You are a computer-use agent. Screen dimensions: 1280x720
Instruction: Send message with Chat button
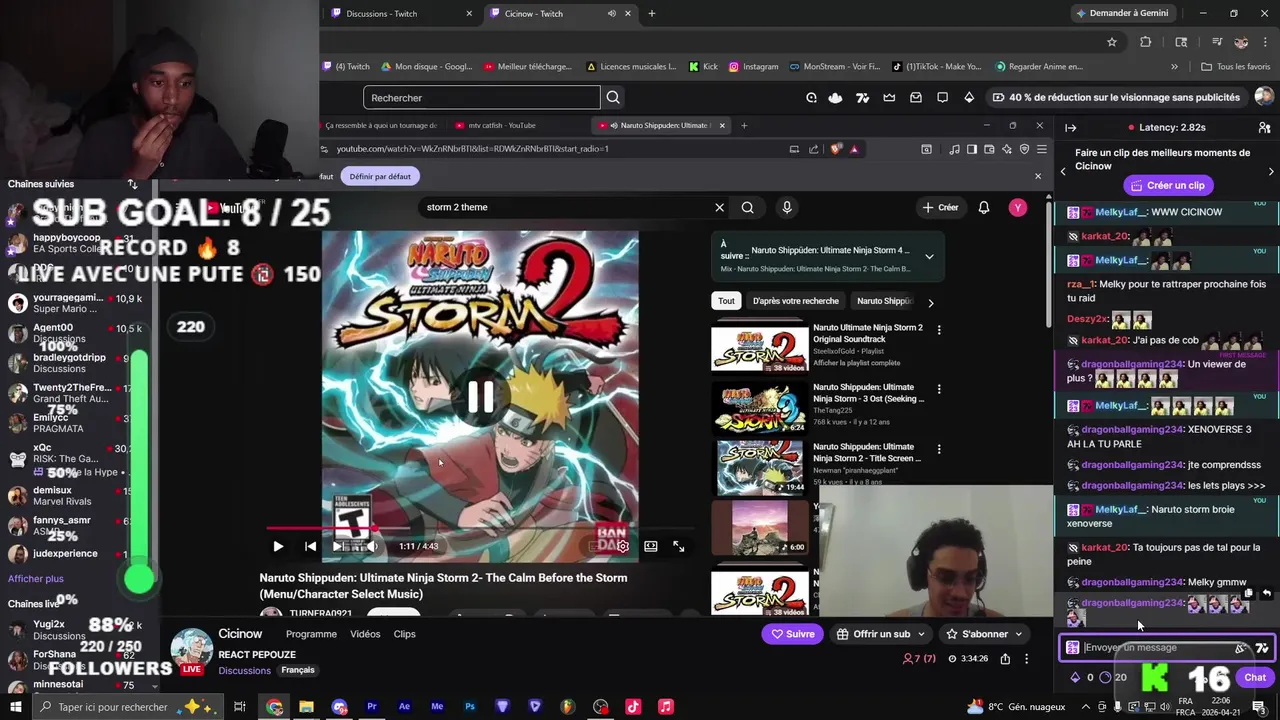[x=1255, y=677]
